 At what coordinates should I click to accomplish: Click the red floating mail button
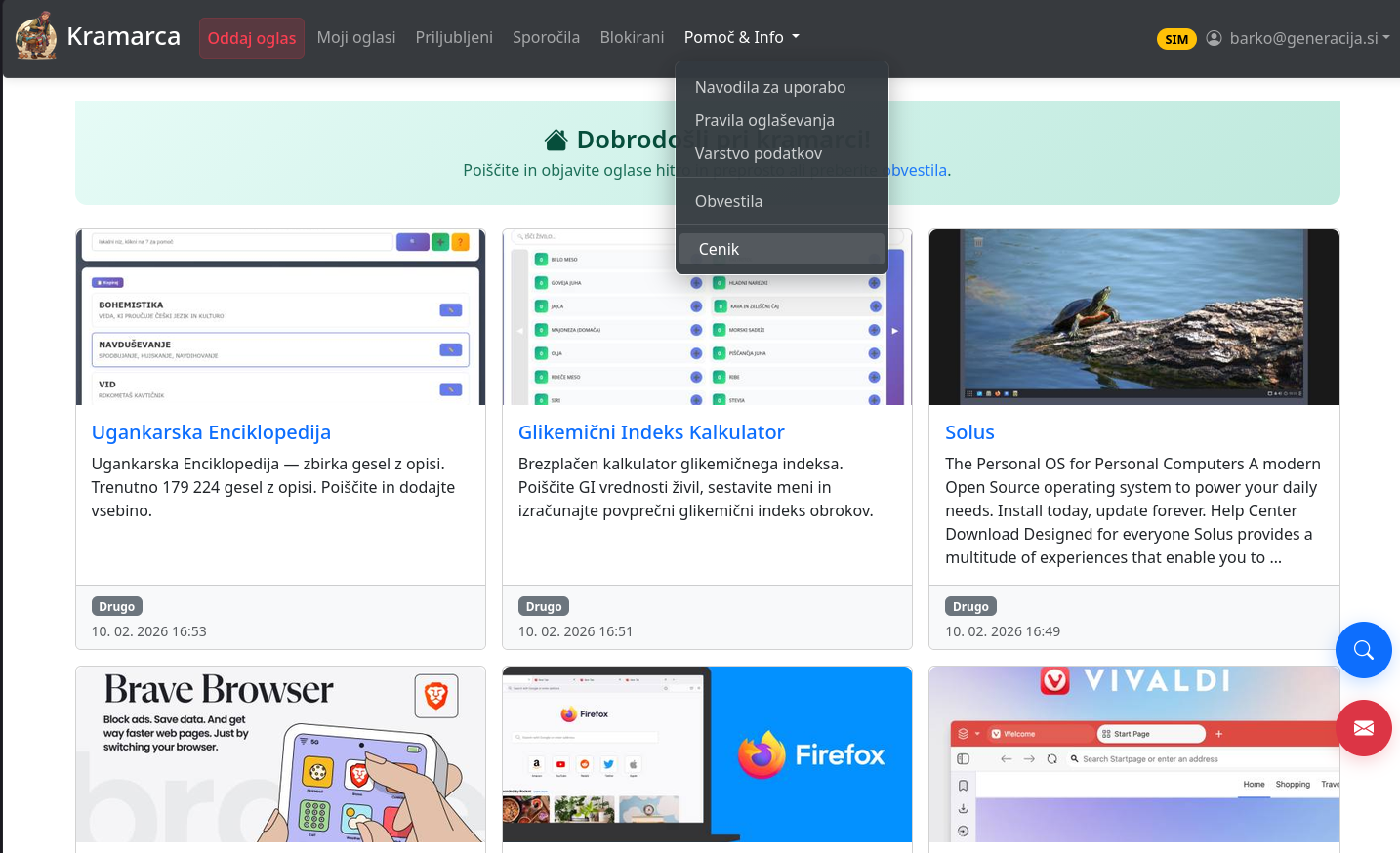point(1363,728)
